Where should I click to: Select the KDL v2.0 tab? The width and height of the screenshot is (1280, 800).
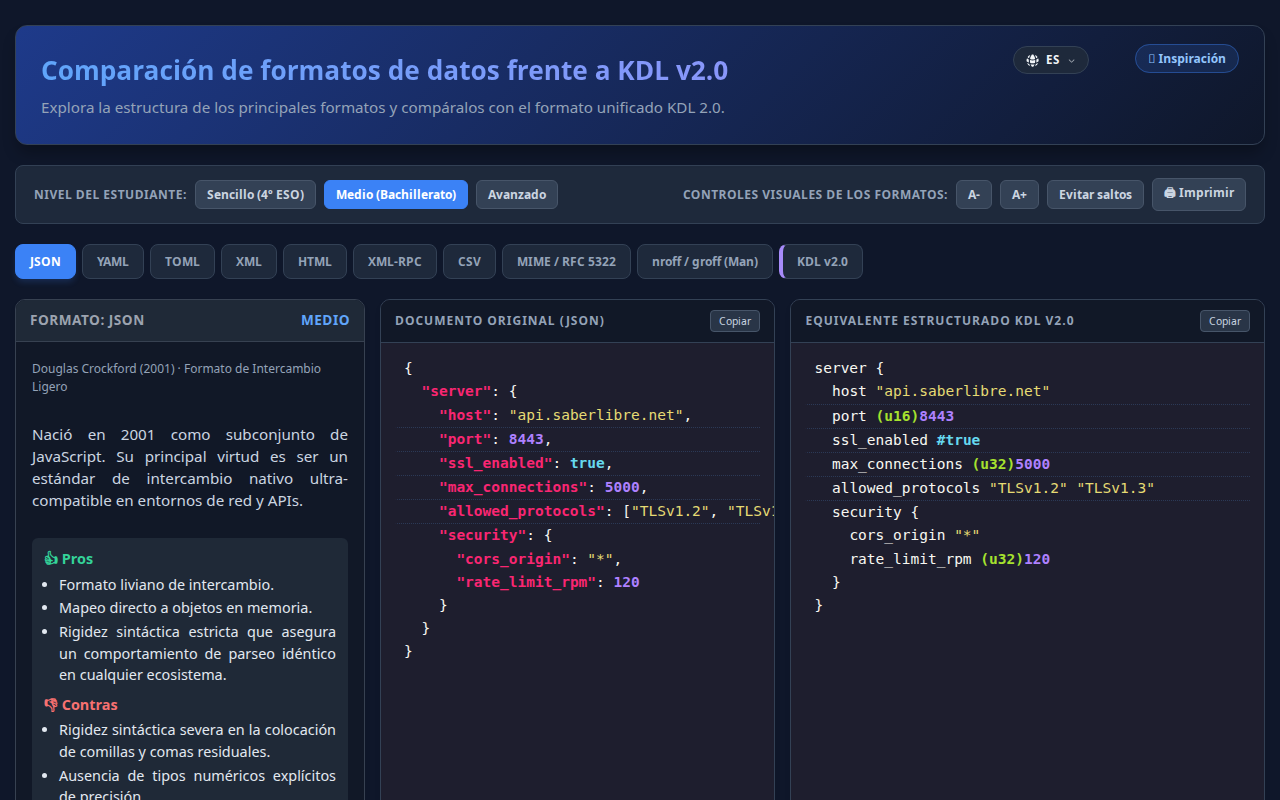[821, 262]
